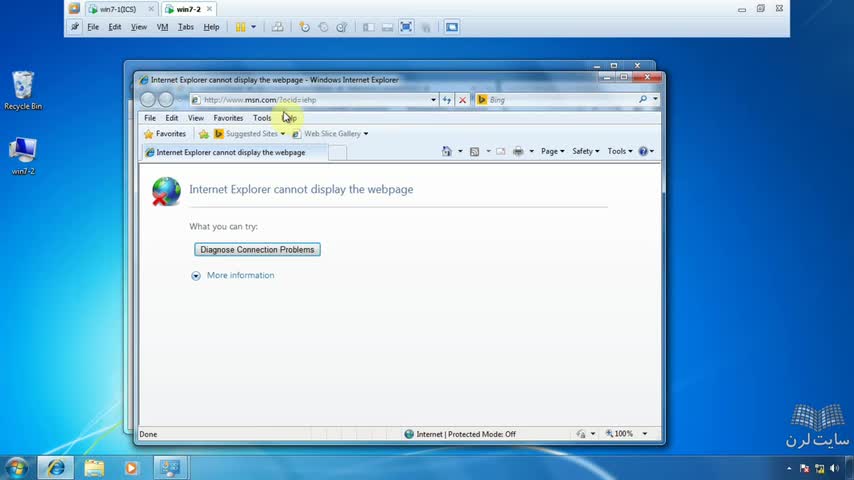Click the Action Center flag tray icon
Image resolution: width=854 pixels, height=480 pixels.
pos(804,469)
